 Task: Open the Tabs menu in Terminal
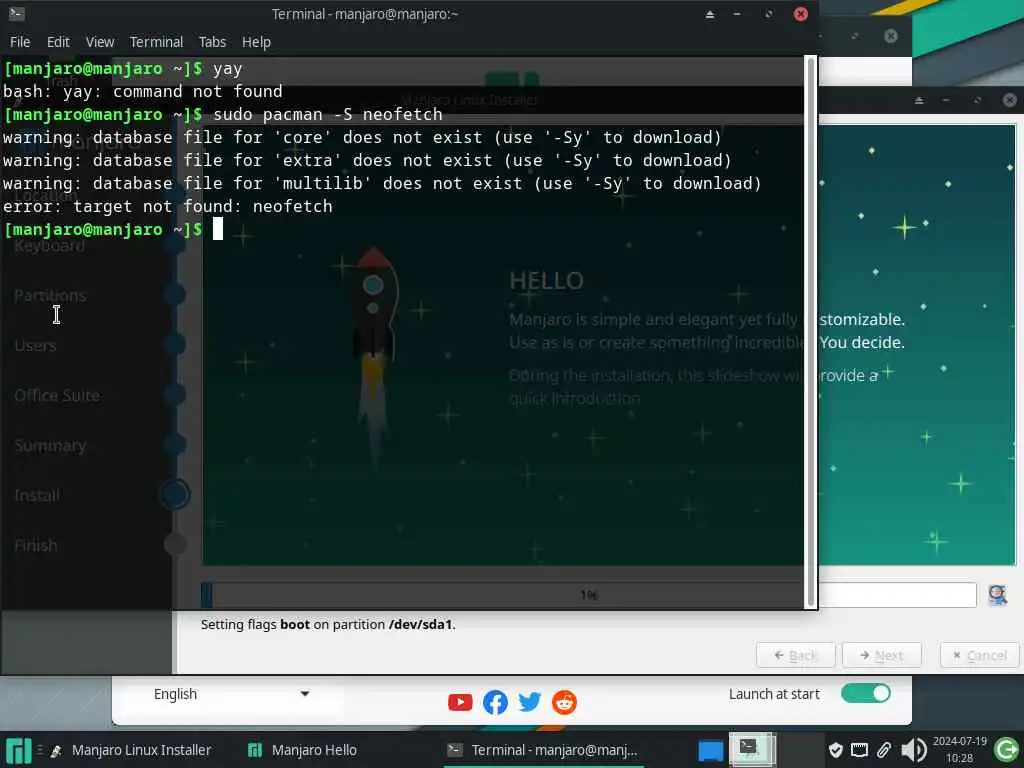[212, 42]
